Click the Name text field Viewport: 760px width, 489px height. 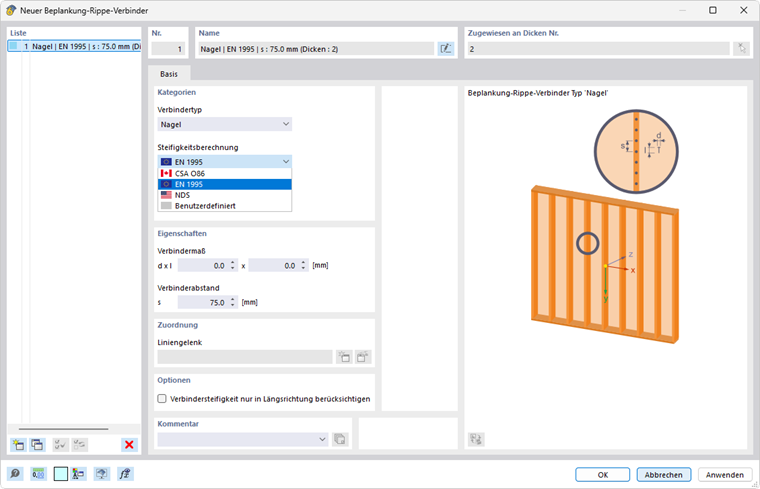(x=316, y=49)
